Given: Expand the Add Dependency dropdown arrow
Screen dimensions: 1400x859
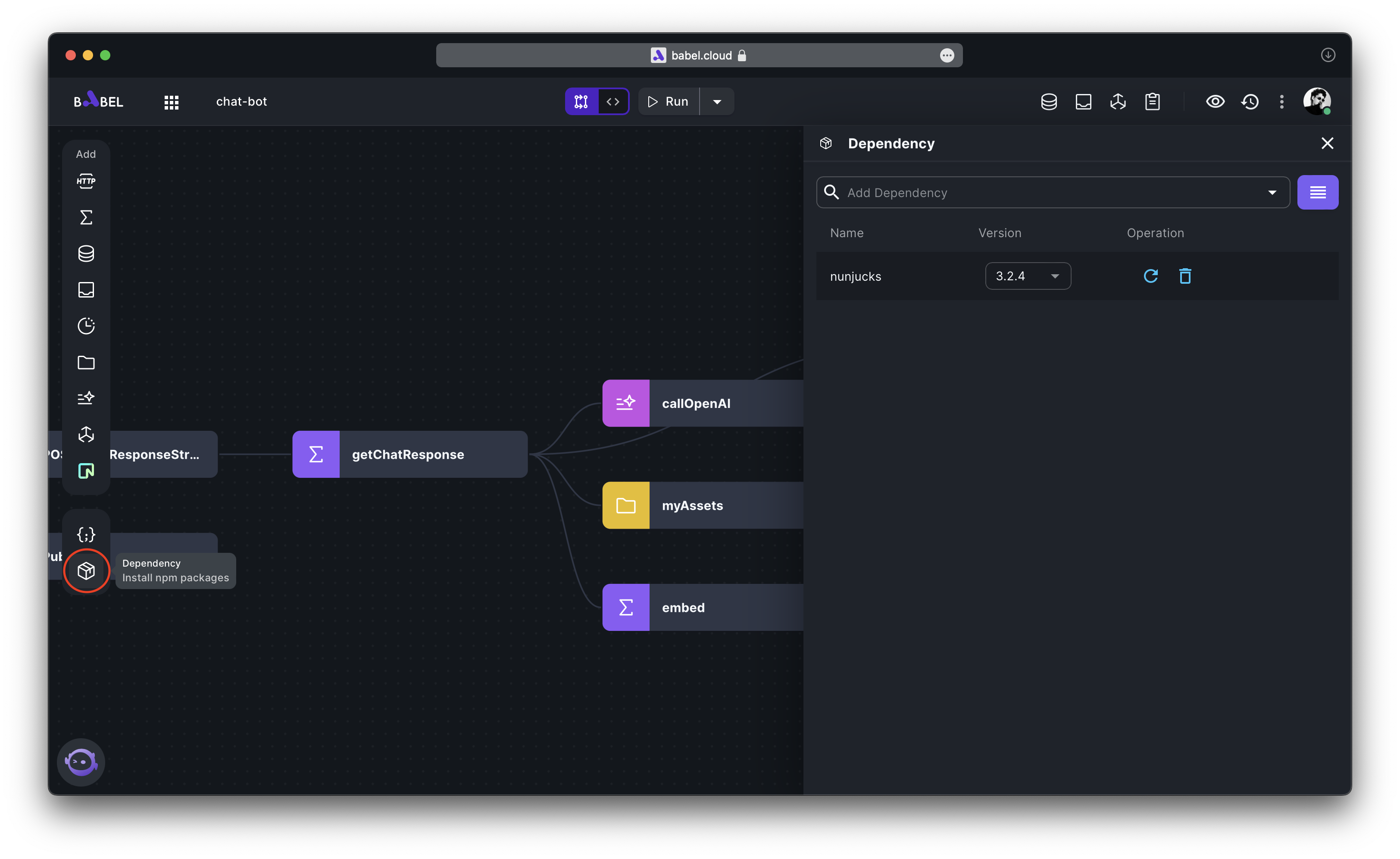Looking at the screenshot, I should (x=1272, y=193).
